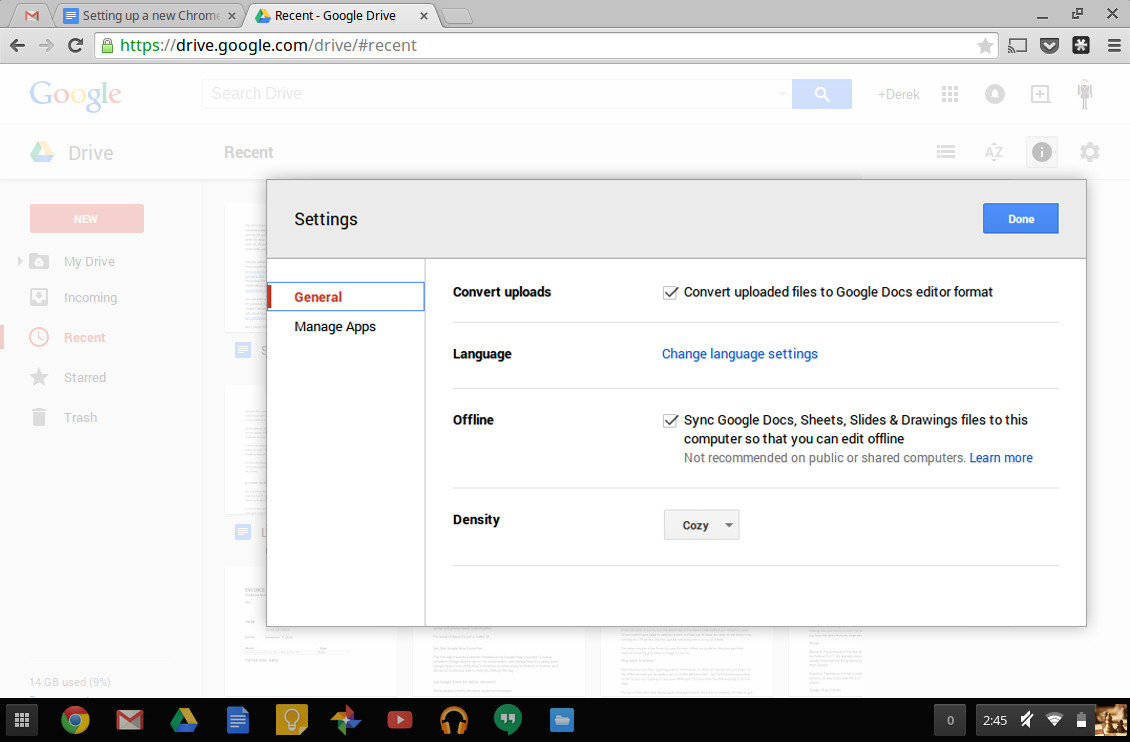Screen dimensions: 1130x742
Task: Select Manage Apps settings tab
Action: click(x=335, y=327)
